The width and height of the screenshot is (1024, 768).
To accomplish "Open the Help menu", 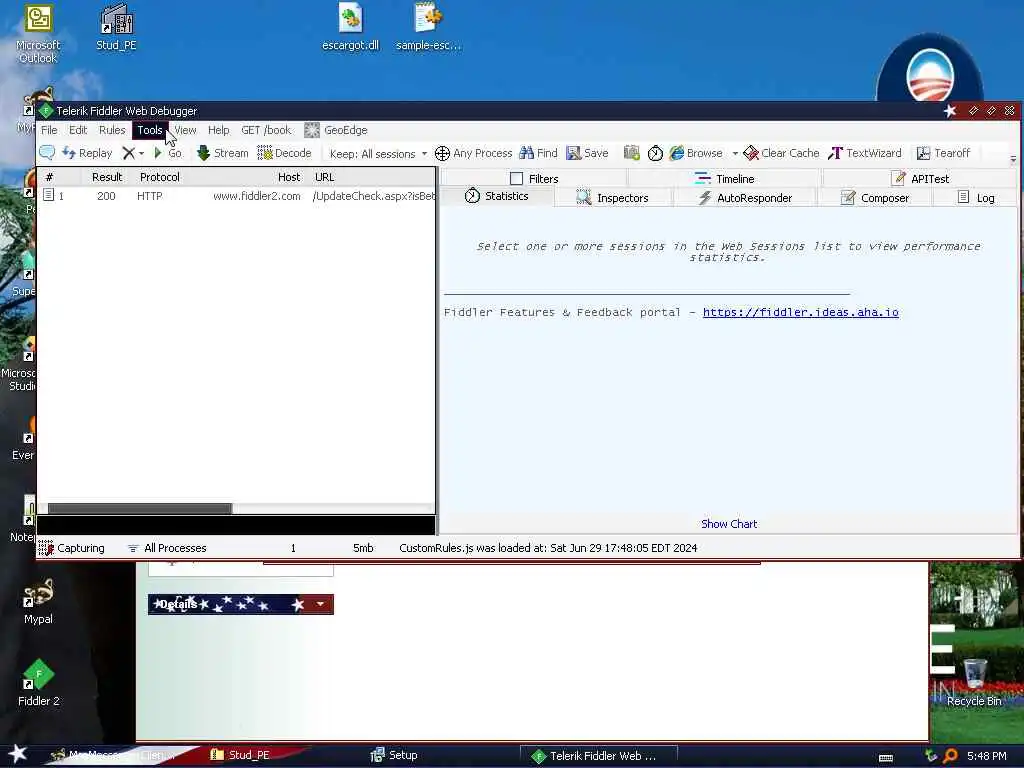I will [219, 130].
